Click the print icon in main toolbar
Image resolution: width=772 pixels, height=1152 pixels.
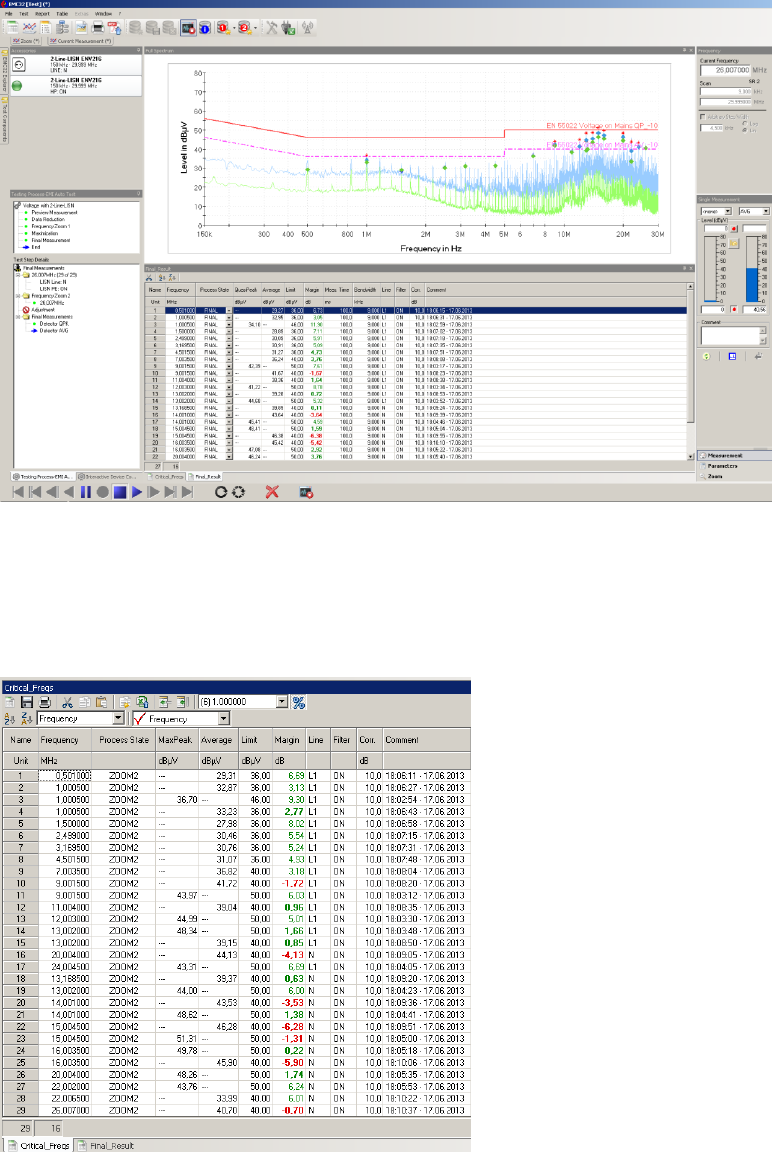click(98, 28)
